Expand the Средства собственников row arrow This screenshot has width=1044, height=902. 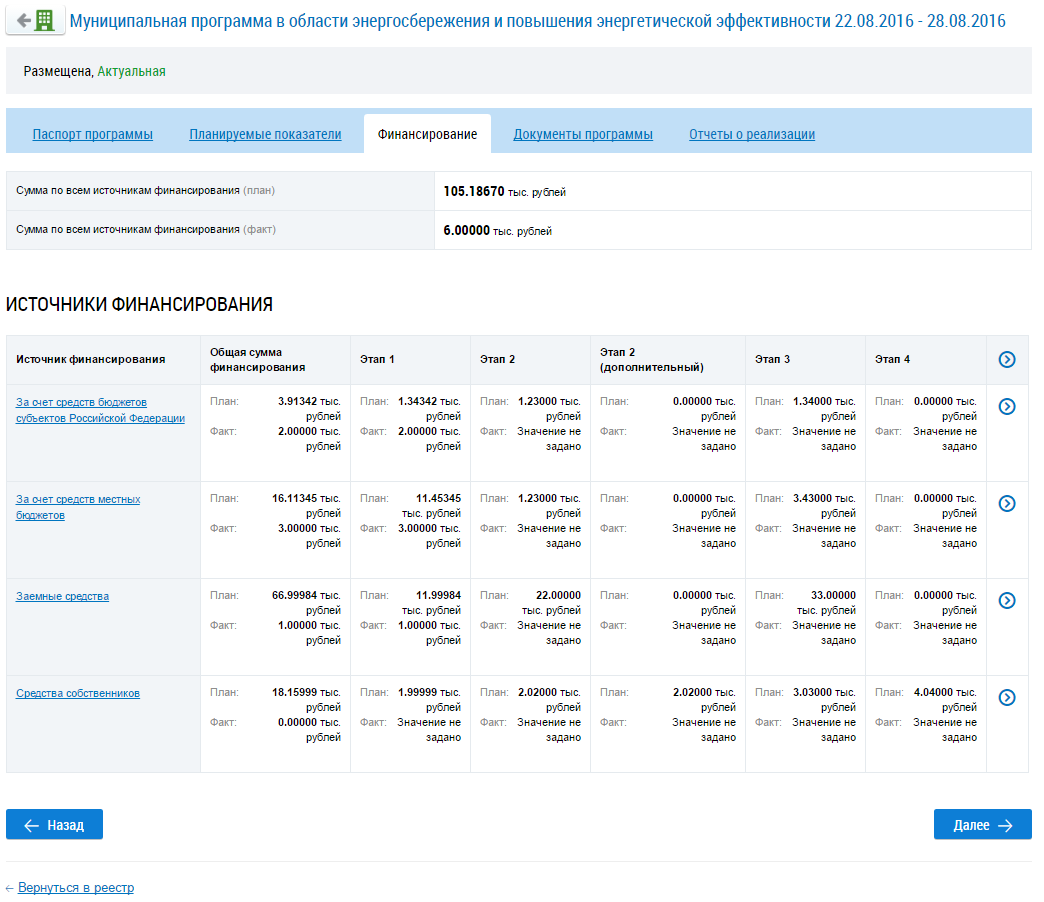[1007, 697]
